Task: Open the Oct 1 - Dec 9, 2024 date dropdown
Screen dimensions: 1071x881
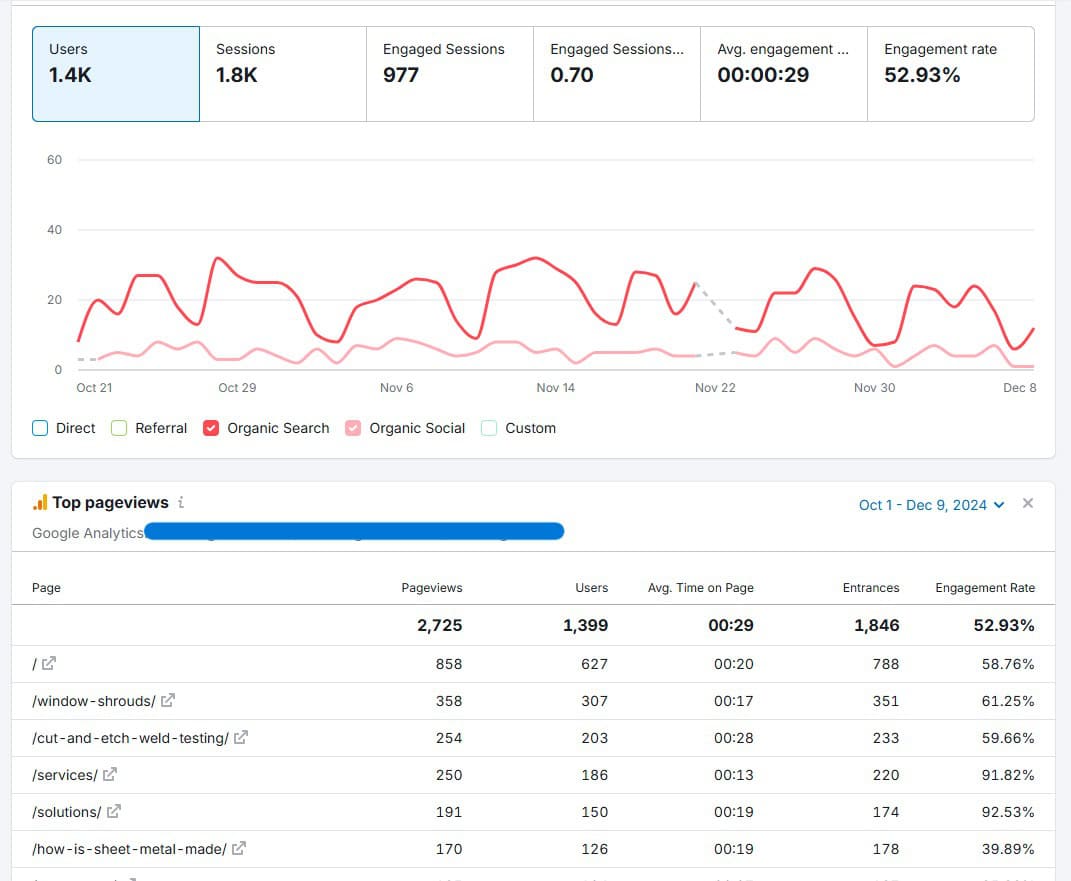Action: click(x=930, y=505)
